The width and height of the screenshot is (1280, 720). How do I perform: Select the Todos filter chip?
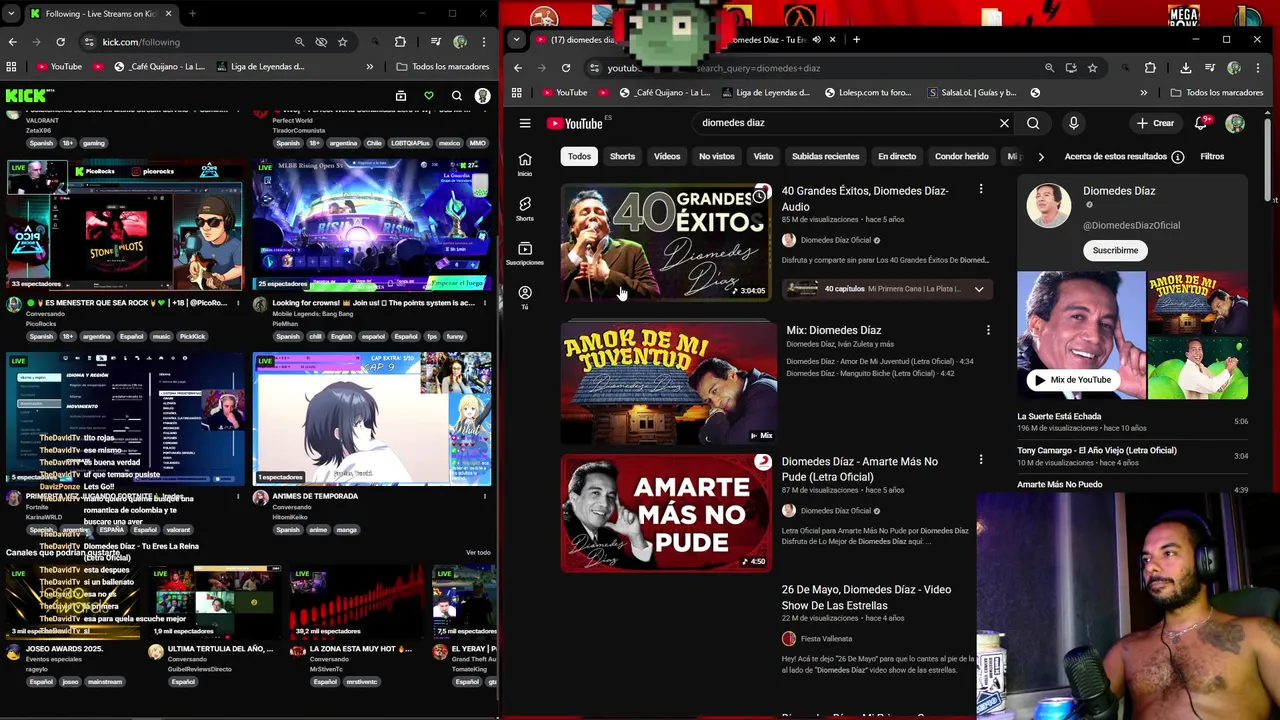click(x=580, y=157)
